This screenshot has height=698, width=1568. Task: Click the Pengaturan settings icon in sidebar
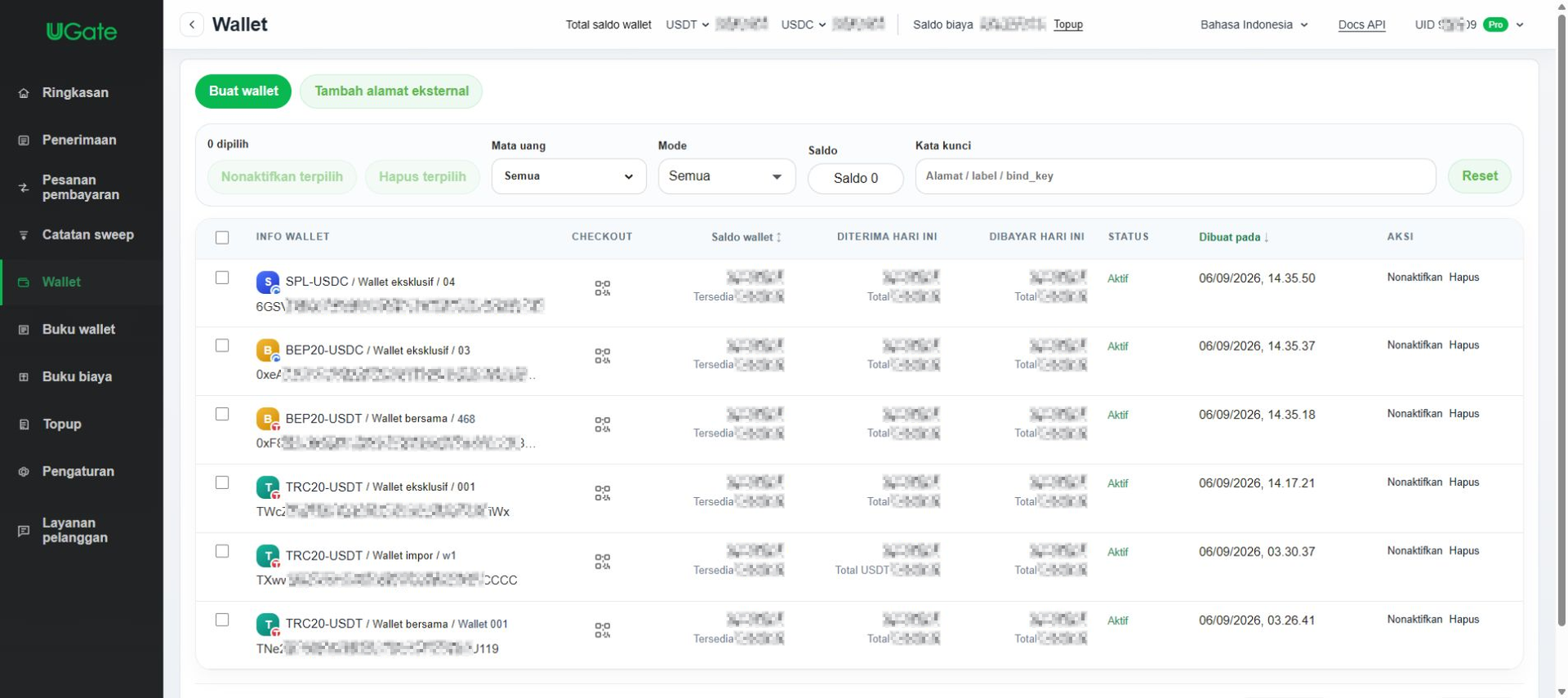click(x=24, y=472)
